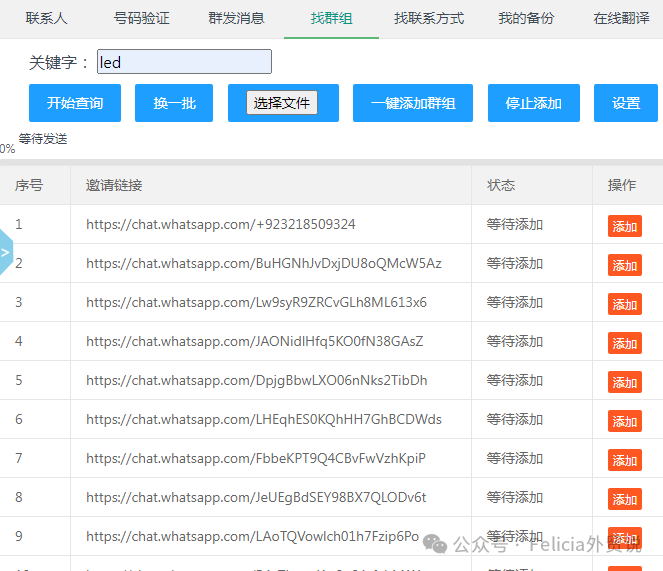Add group BuHGNhJvDxjDU8oQMcW5Az

pos(625,265)
